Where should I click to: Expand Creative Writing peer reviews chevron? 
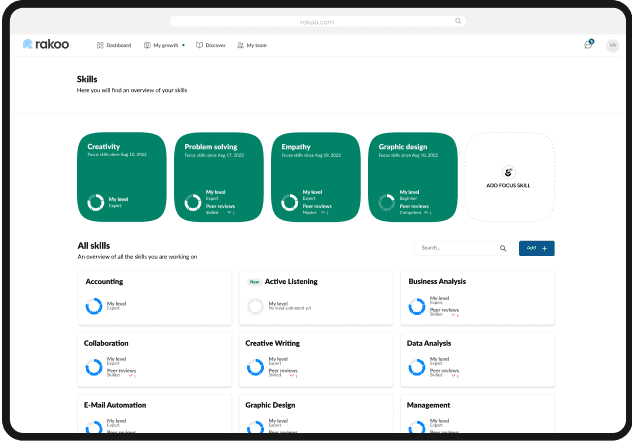pos(292,375)
